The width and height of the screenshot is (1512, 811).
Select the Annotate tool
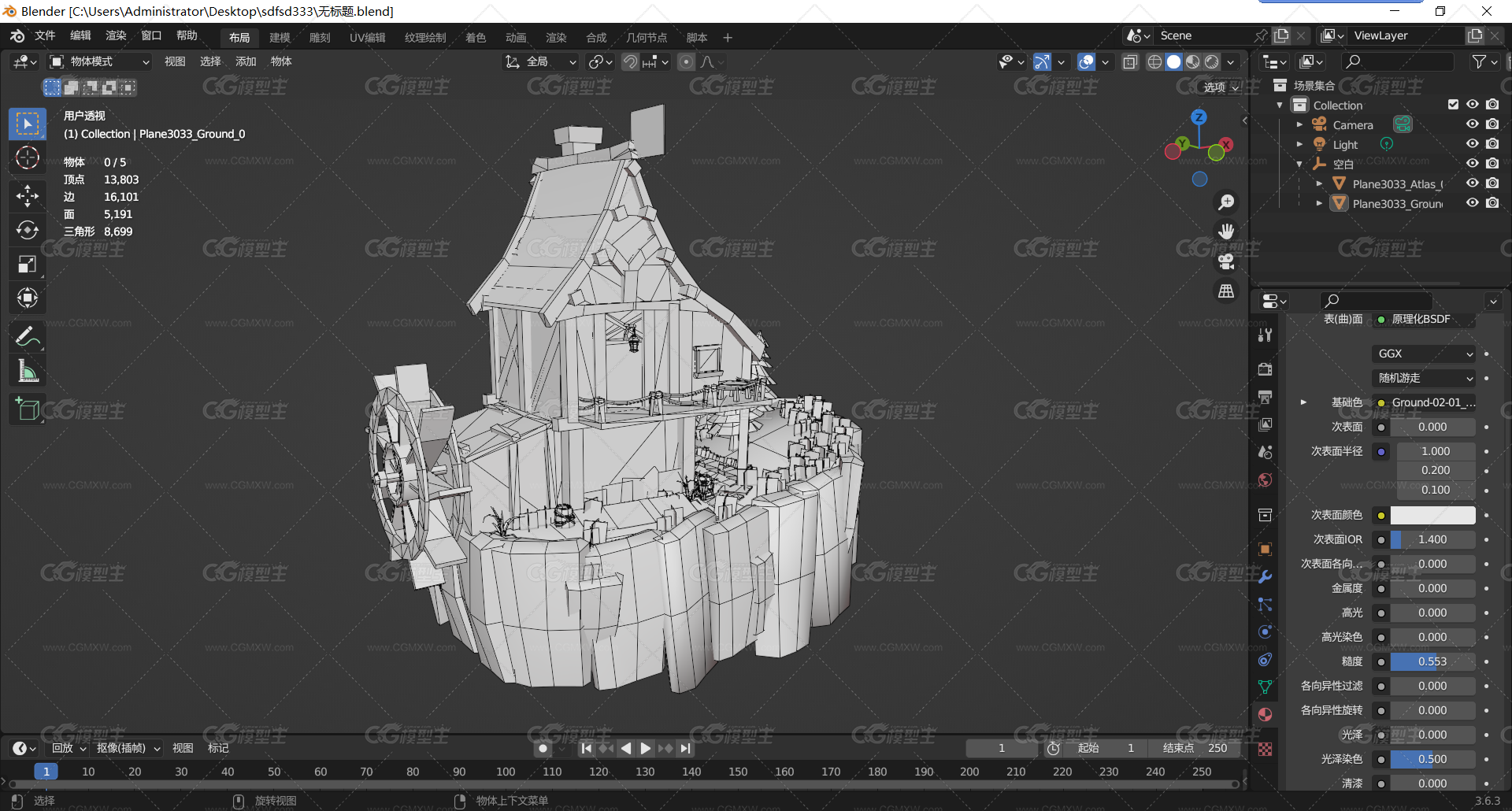pyautogui.click(x=28, y=337)
